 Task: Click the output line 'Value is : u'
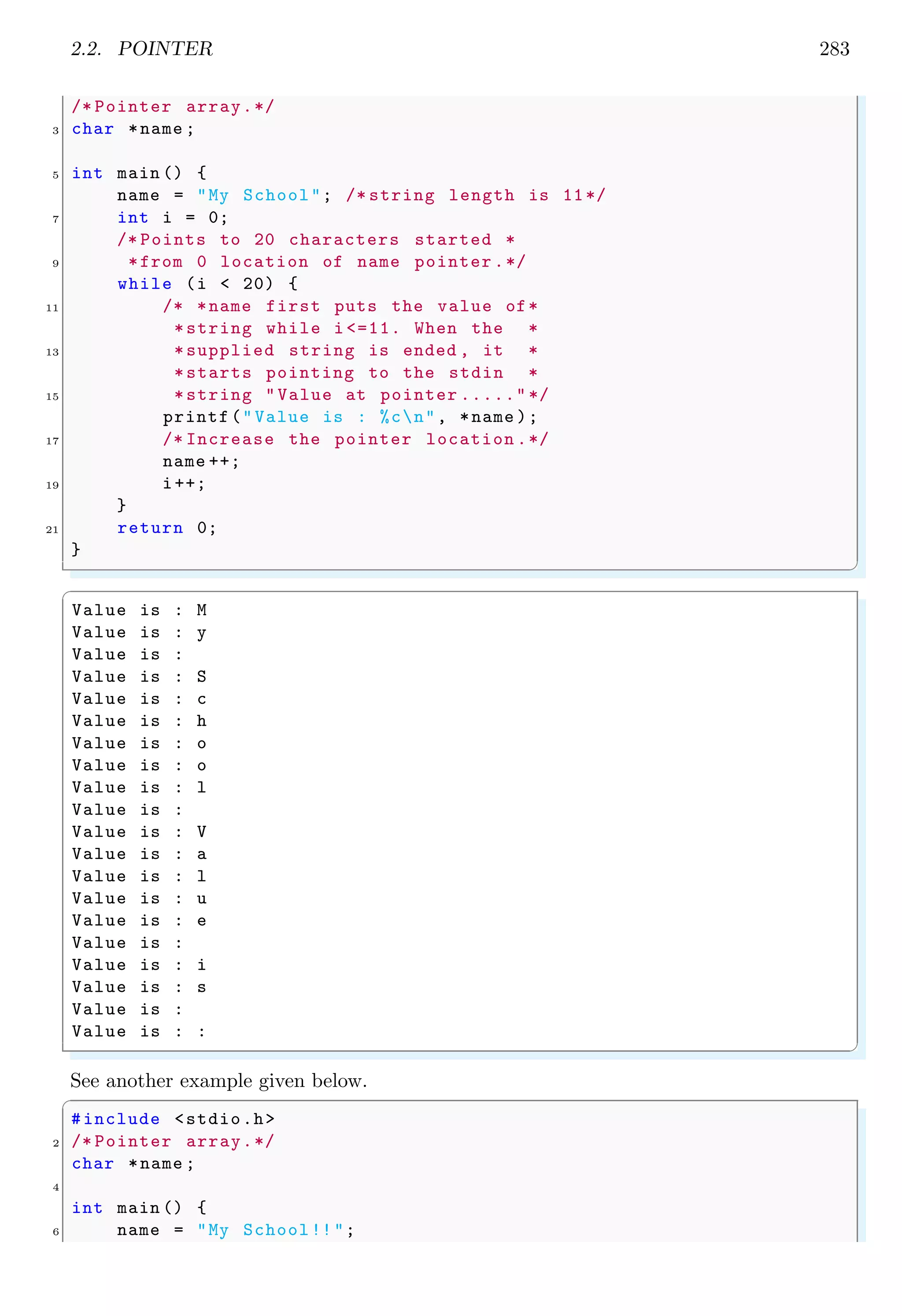[139, 898]
